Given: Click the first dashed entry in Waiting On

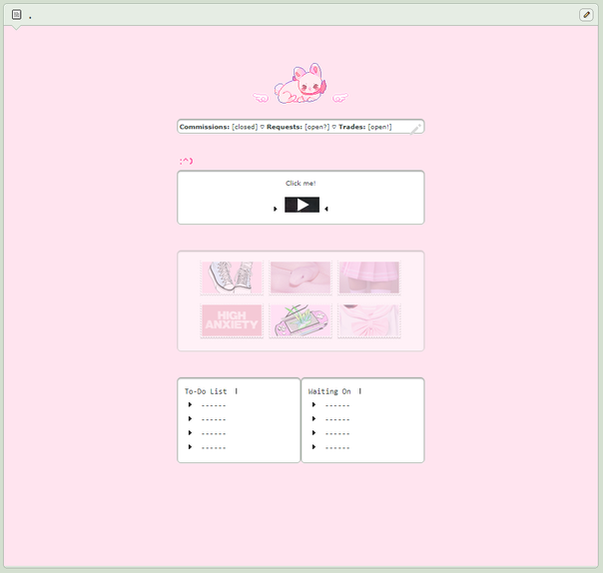Looking at the screenshot, I should pyautogui.click(x=337, y=405).
